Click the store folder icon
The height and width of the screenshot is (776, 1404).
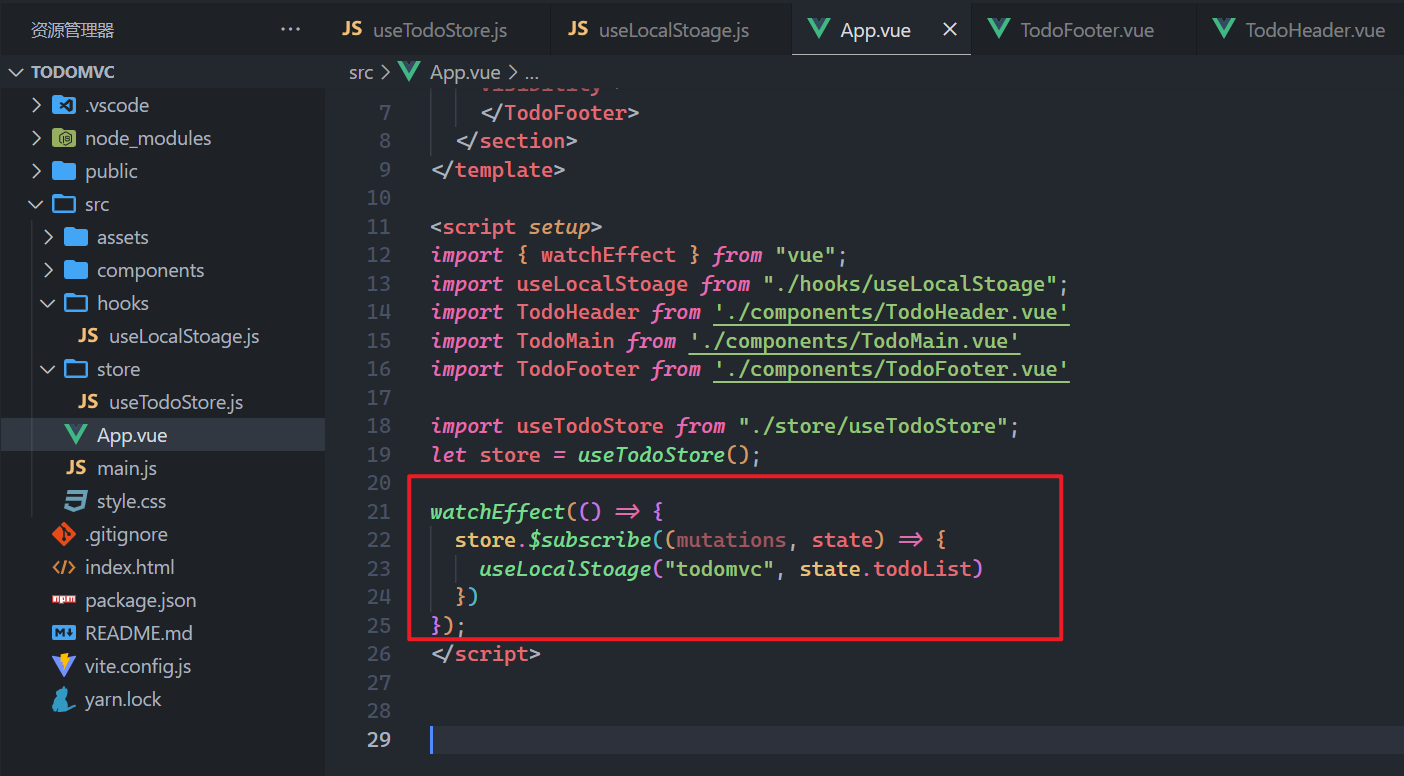pyautogui.click(x=76, y=370)
